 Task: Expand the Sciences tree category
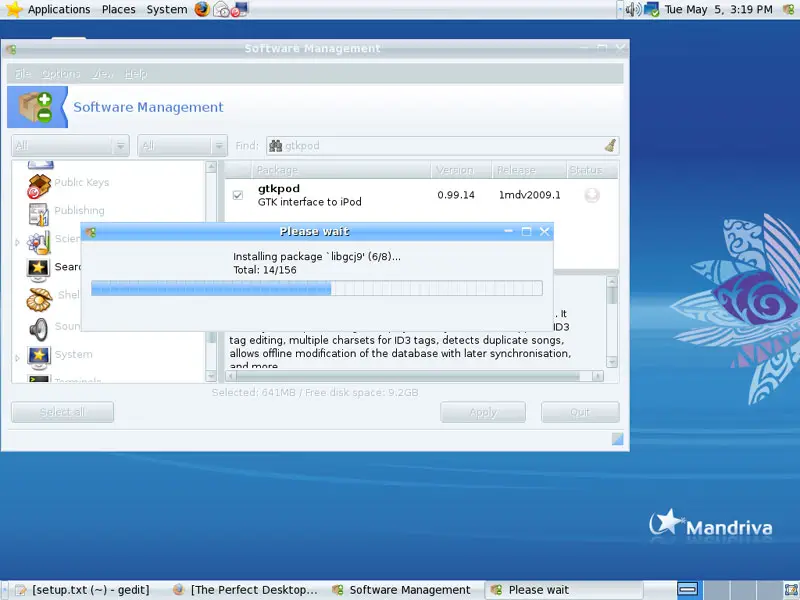(x=17, y=242)
